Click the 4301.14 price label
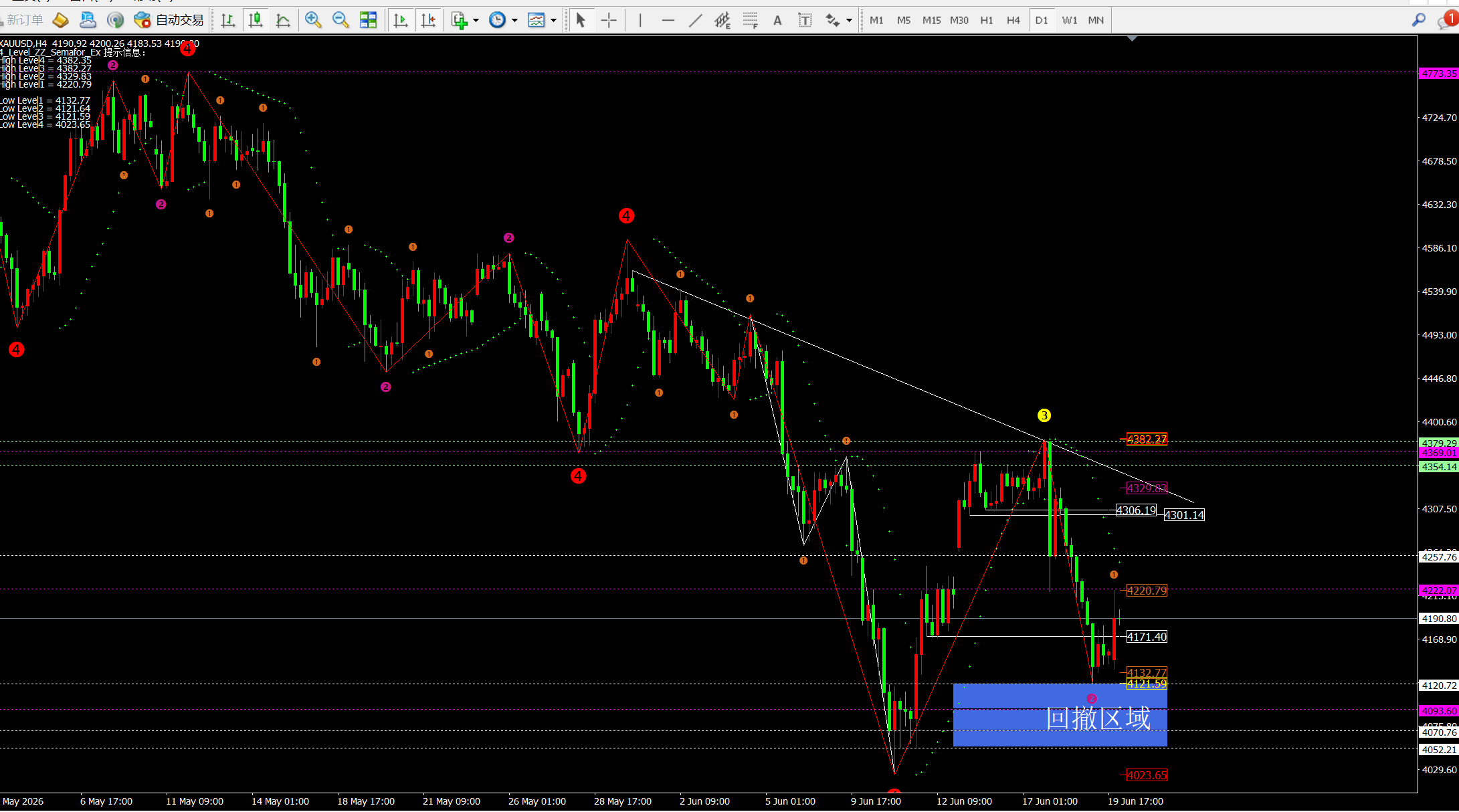This screenshot has width=1459, height=812. point(1184,515)
